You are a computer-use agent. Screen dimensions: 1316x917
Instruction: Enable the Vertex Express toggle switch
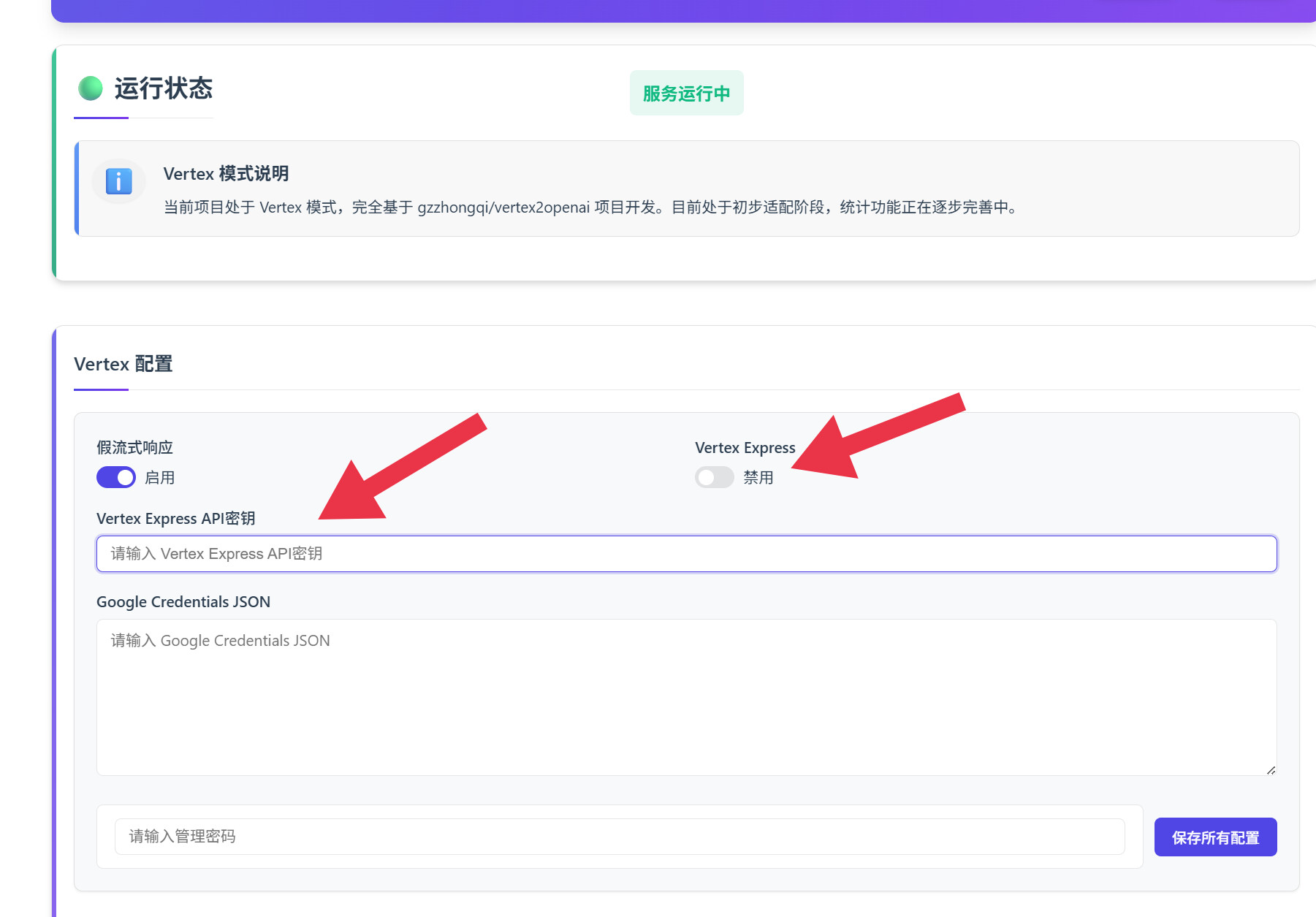click(714, 477)
